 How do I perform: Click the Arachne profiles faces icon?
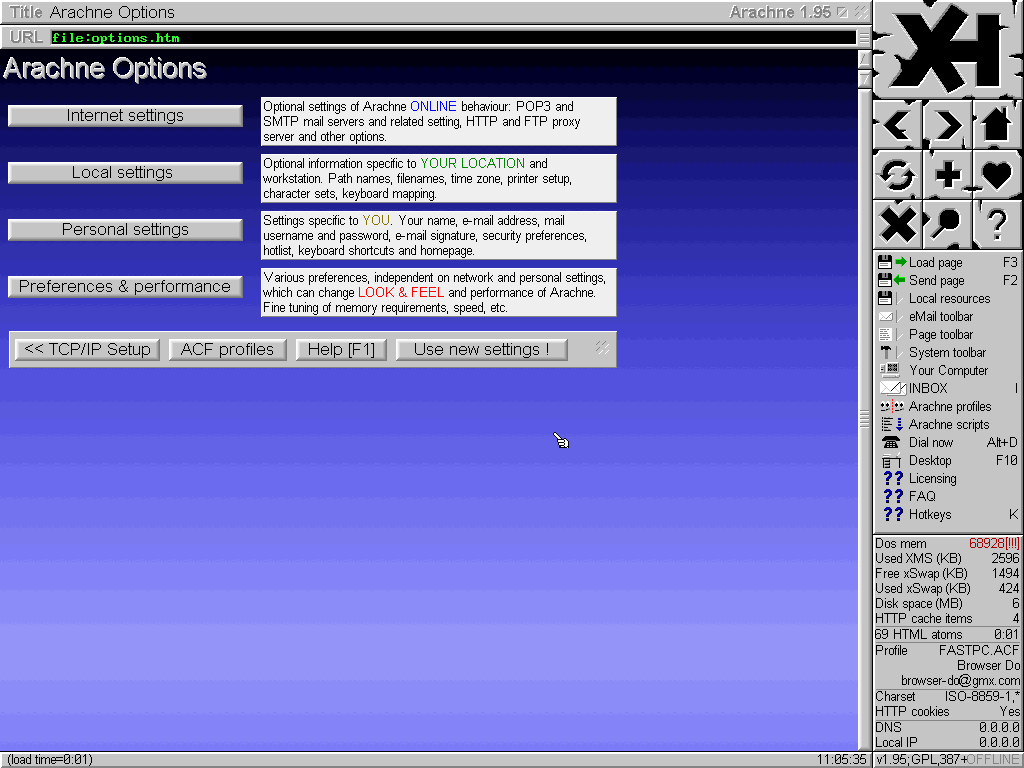(891, 406)
